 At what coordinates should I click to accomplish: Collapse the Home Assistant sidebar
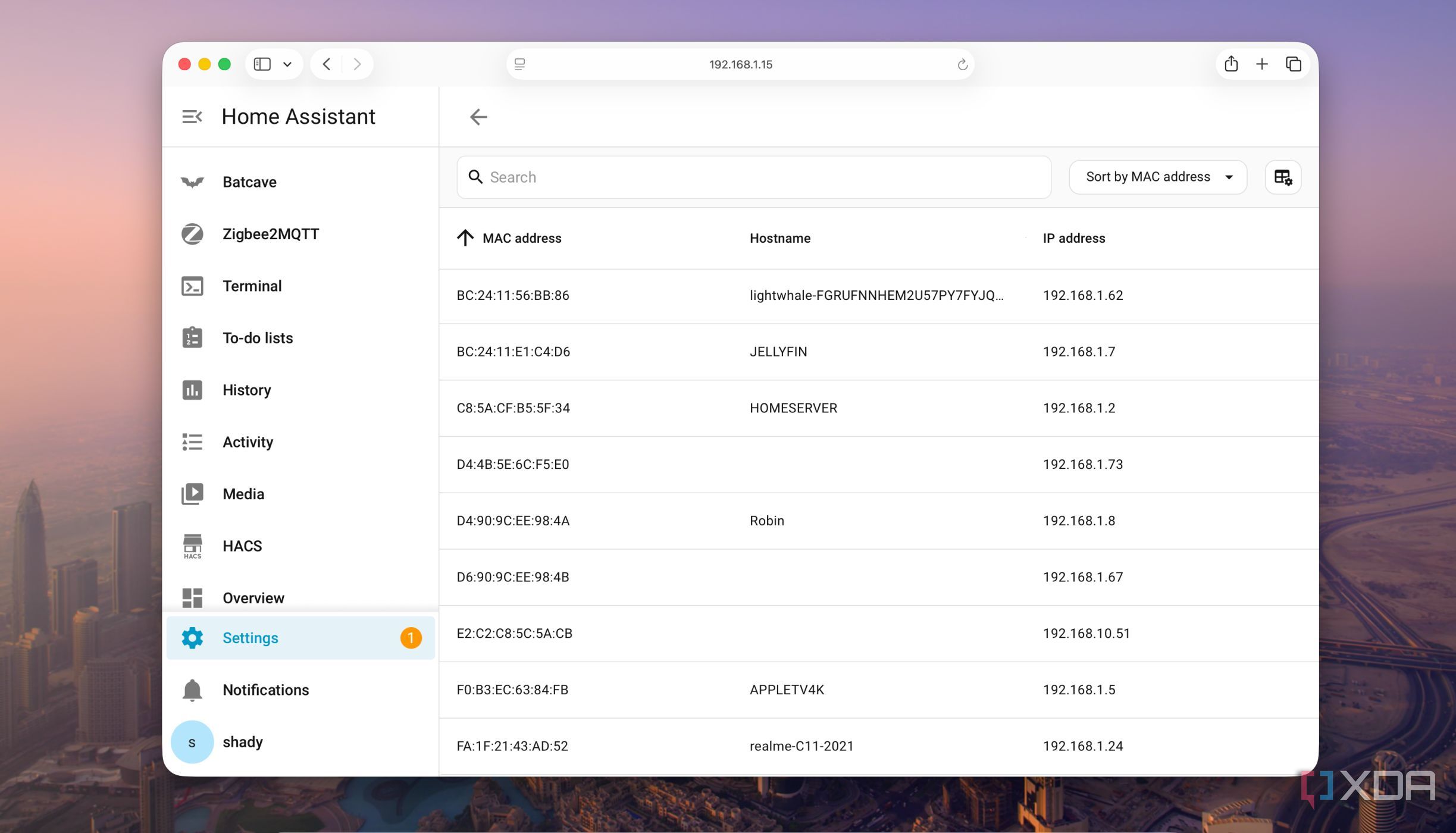[x=192, y=117]
